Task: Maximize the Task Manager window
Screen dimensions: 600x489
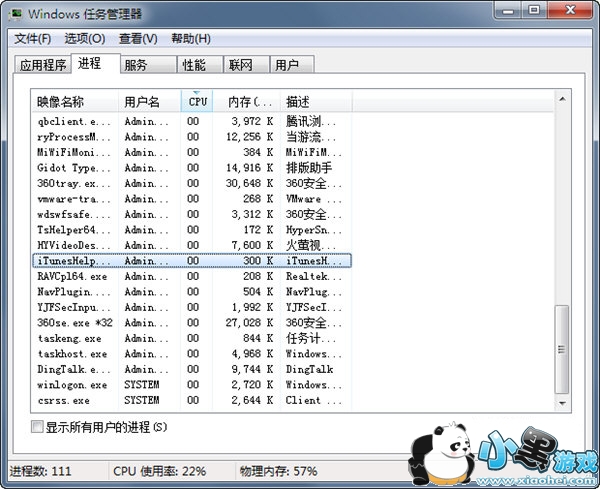Action: pos(534,10)
